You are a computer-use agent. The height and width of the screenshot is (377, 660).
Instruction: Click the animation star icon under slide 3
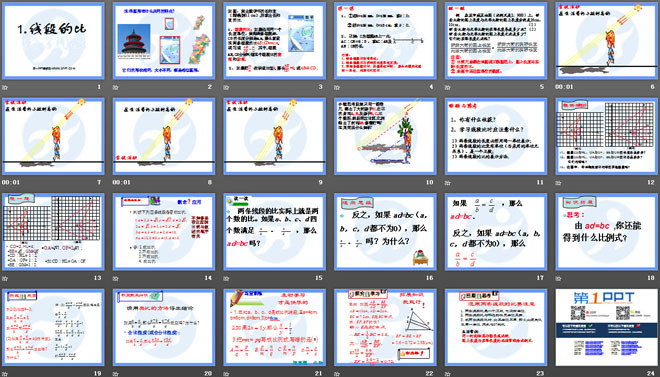pos(226,87)
